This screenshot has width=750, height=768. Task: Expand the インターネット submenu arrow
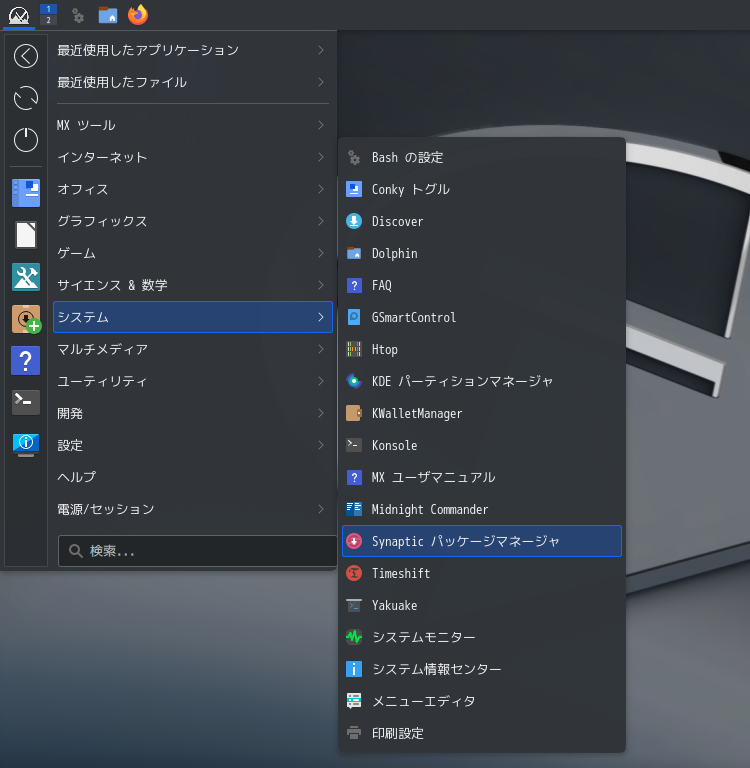pos(321,157)
